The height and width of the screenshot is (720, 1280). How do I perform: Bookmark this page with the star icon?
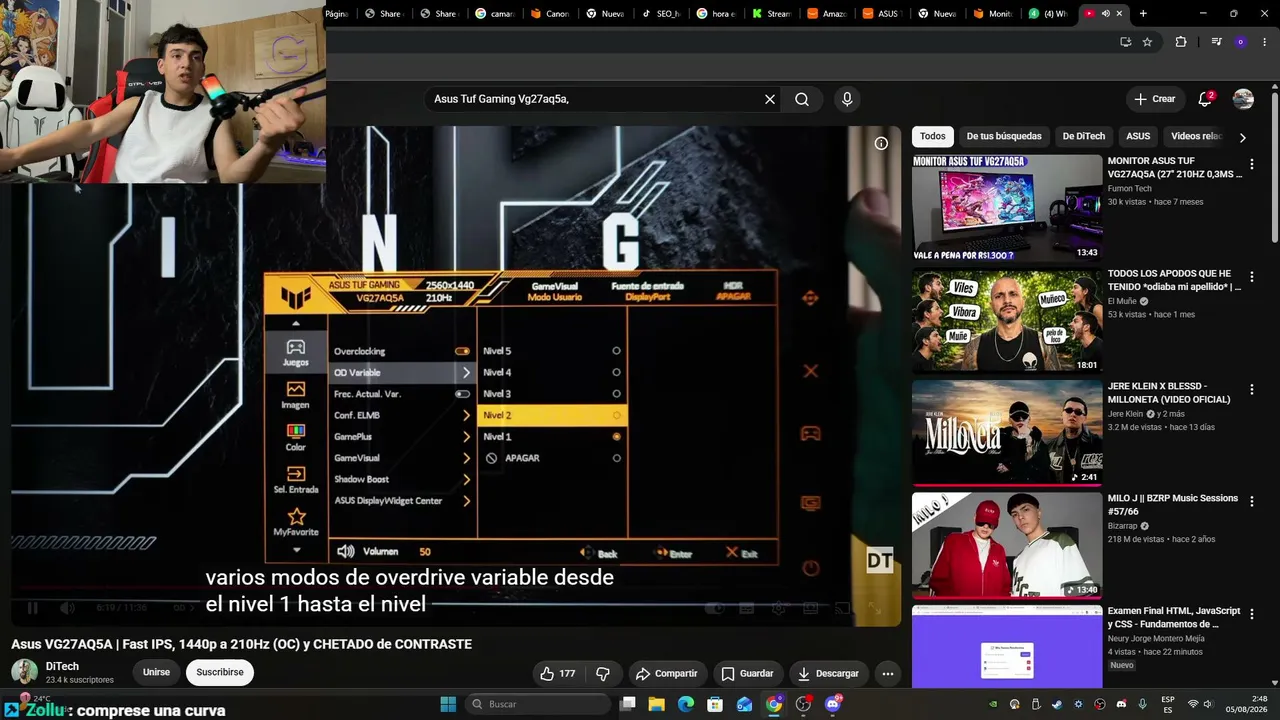point(1147,42)
